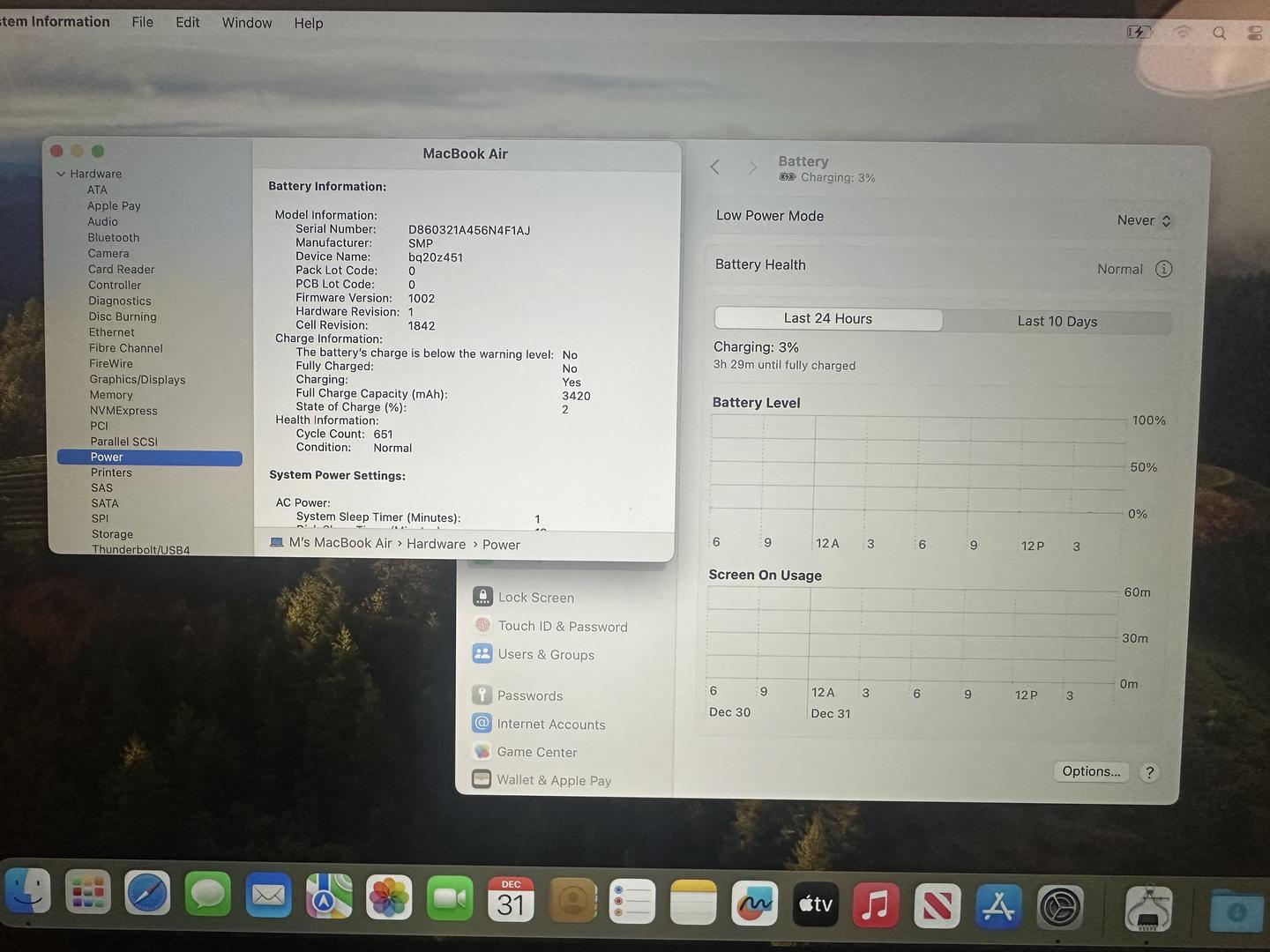
Task: Open Spotlight search in menu bar
Action: [1219, 33]
